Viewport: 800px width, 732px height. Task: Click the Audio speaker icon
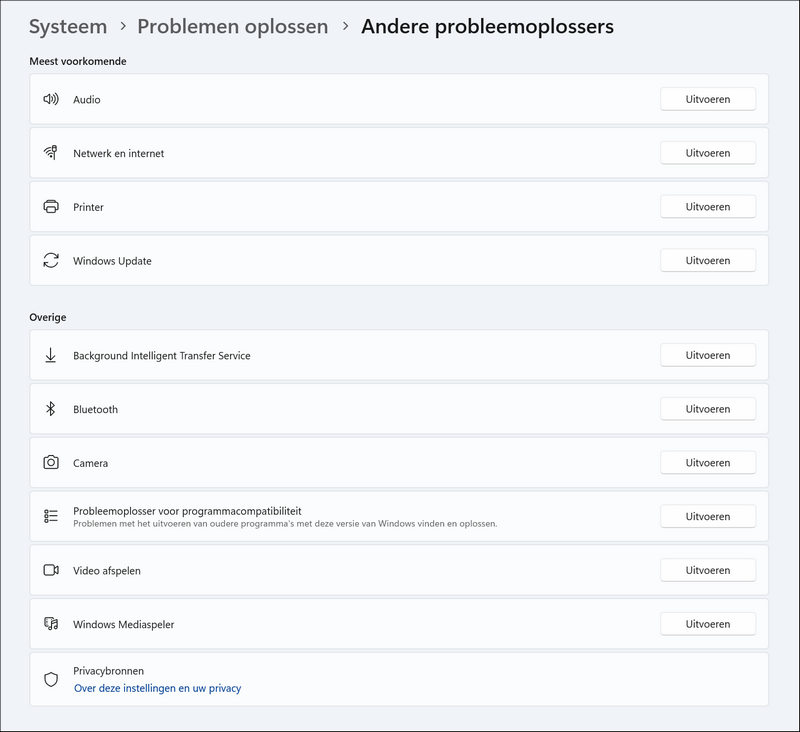(51, 99)
